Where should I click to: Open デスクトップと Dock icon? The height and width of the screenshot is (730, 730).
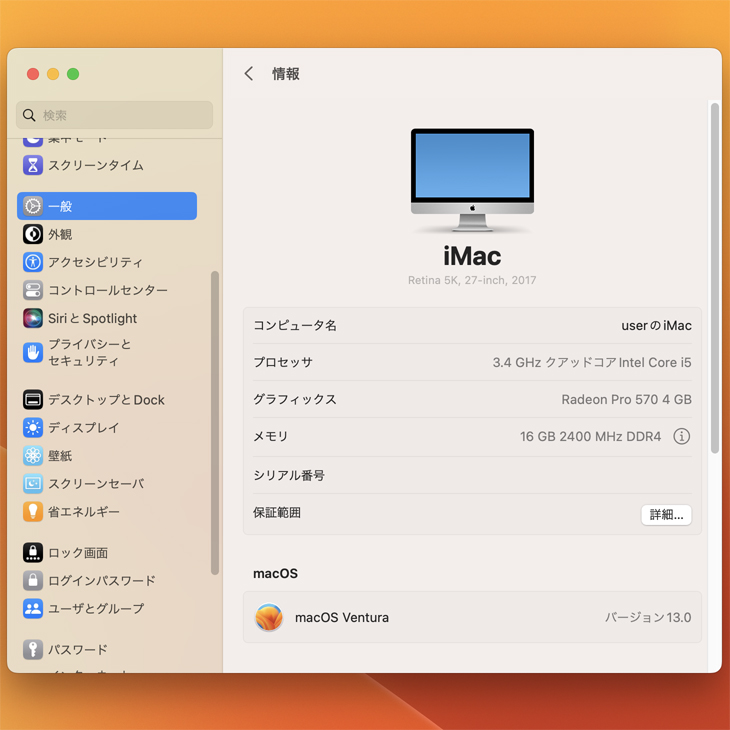tap(33, 399)
